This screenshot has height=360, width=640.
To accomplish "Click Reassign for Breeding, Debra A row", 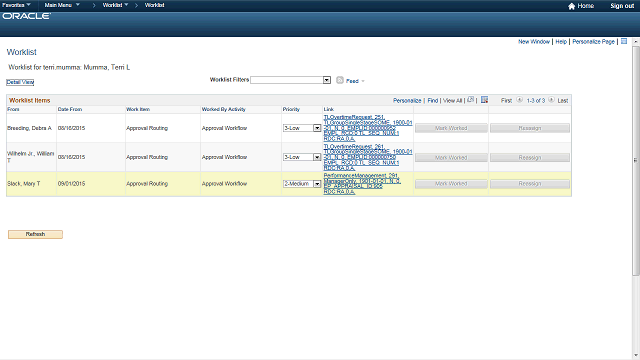I will [x=530, y=128].
